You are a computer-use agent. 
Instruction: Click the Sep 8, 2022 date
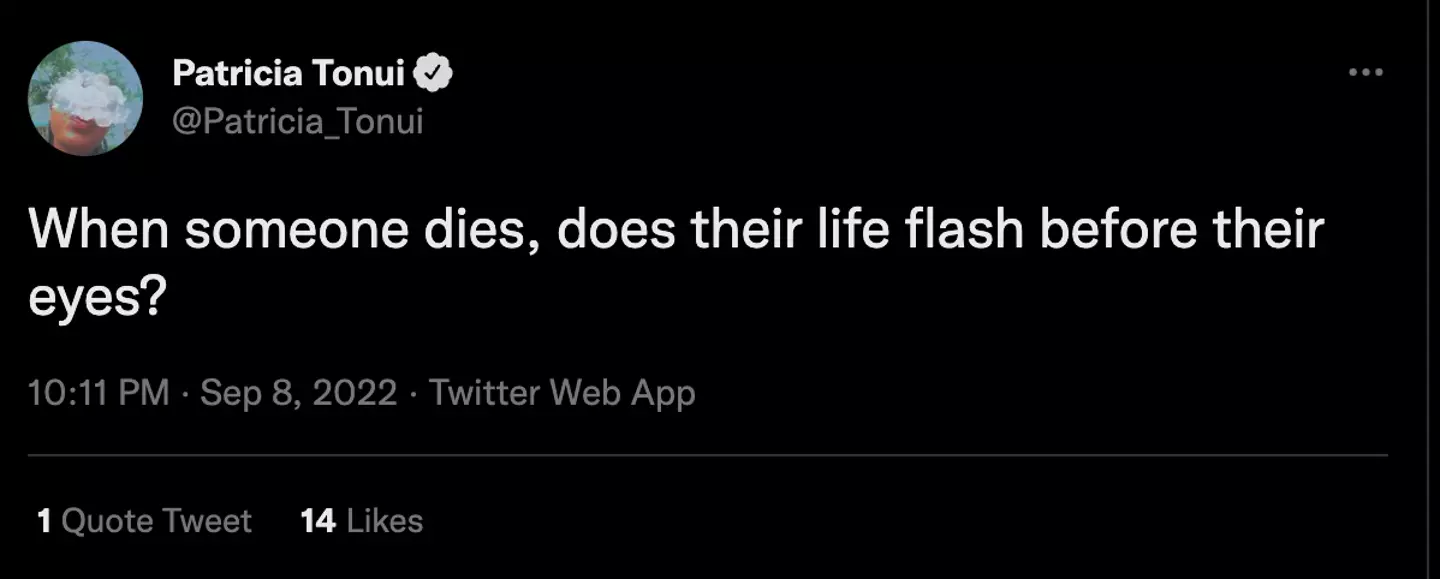(298, 393)
